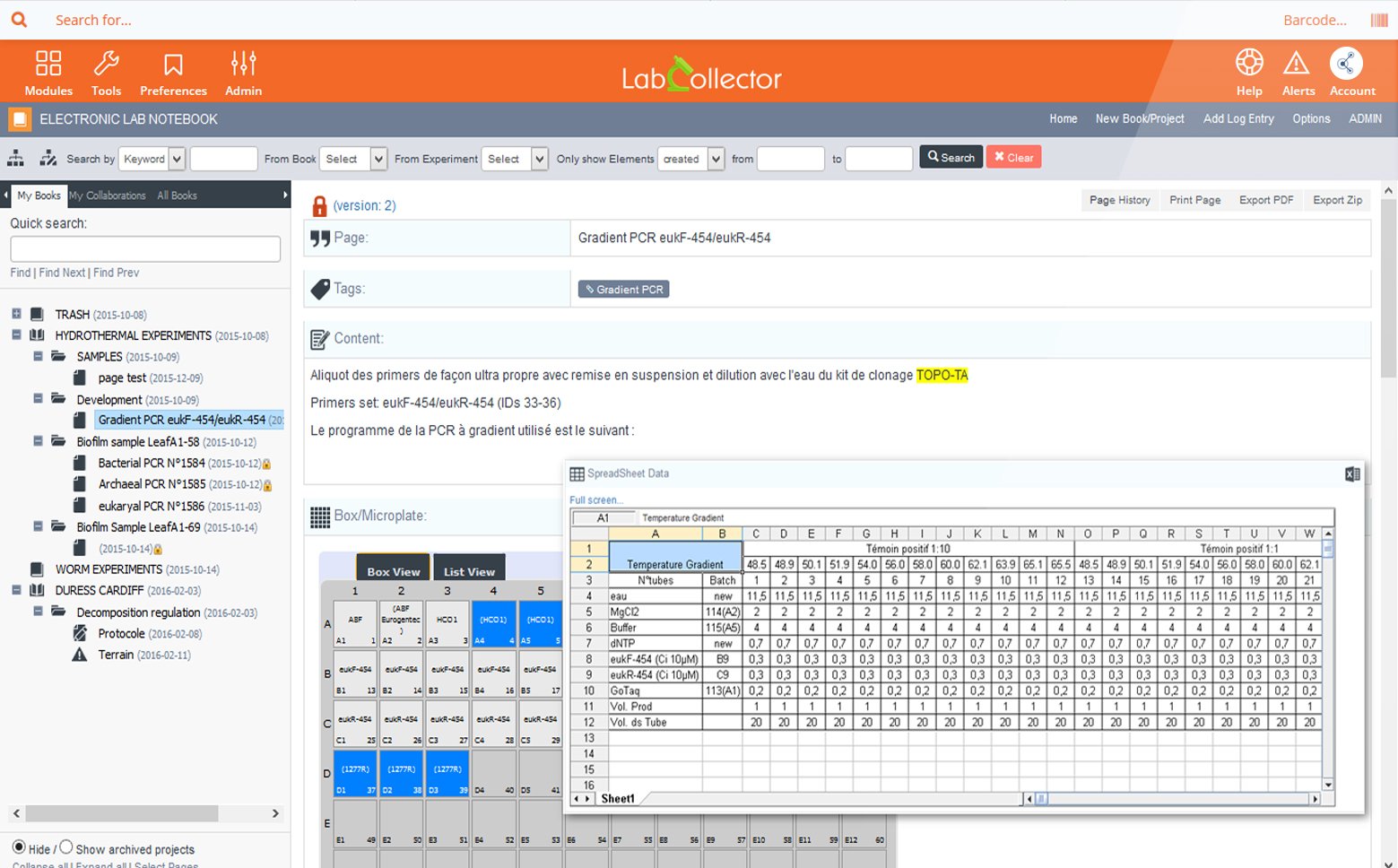1398x868 pixels.
Task: Select microplate well A4 (HCO1)
Action: click(493, 624)
